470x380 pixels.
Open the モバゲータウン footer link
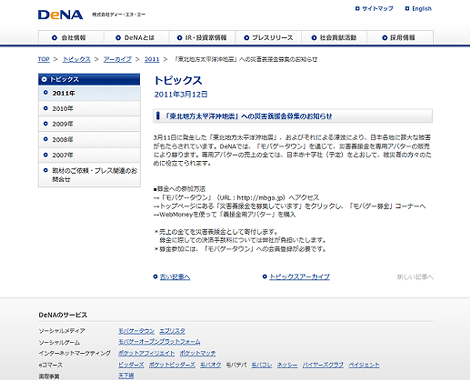tap(136, 331)
